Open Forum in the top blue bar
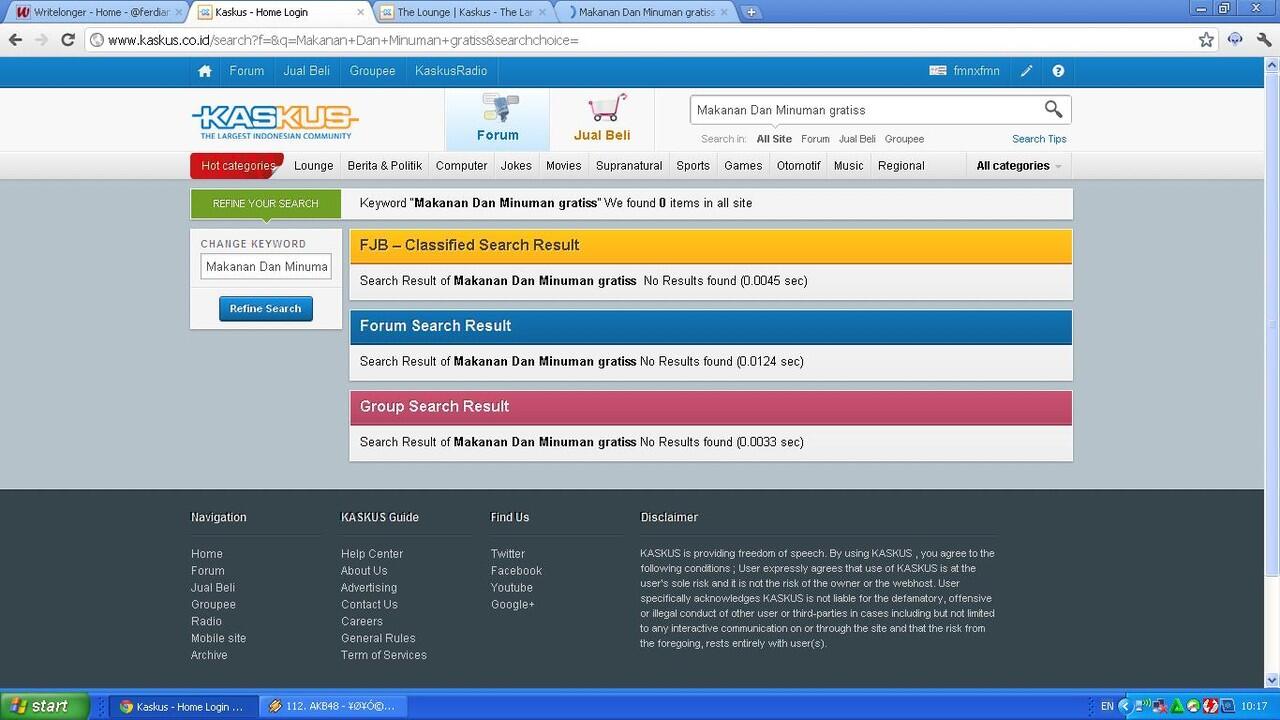Screen dimensions: 1280x720 tap(247, 71)
